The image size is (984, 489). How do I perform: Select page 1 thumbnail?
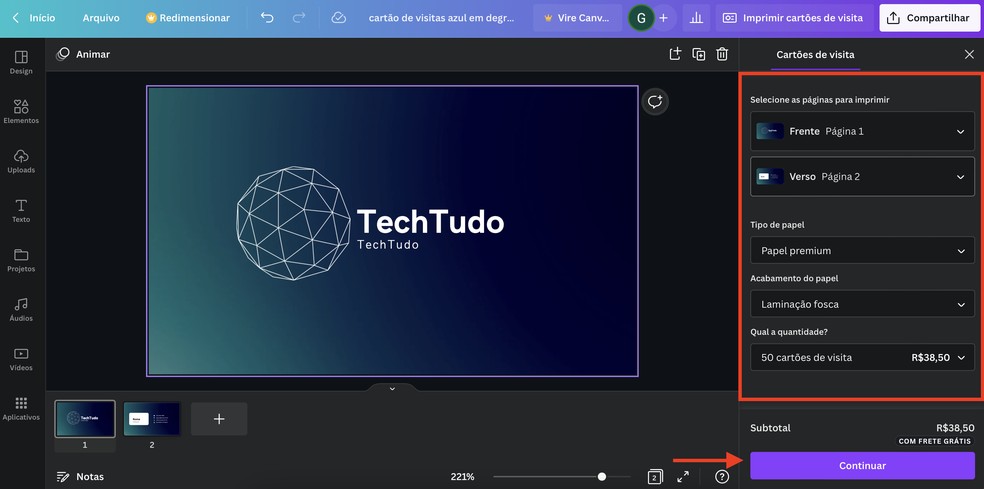point(85,419)
